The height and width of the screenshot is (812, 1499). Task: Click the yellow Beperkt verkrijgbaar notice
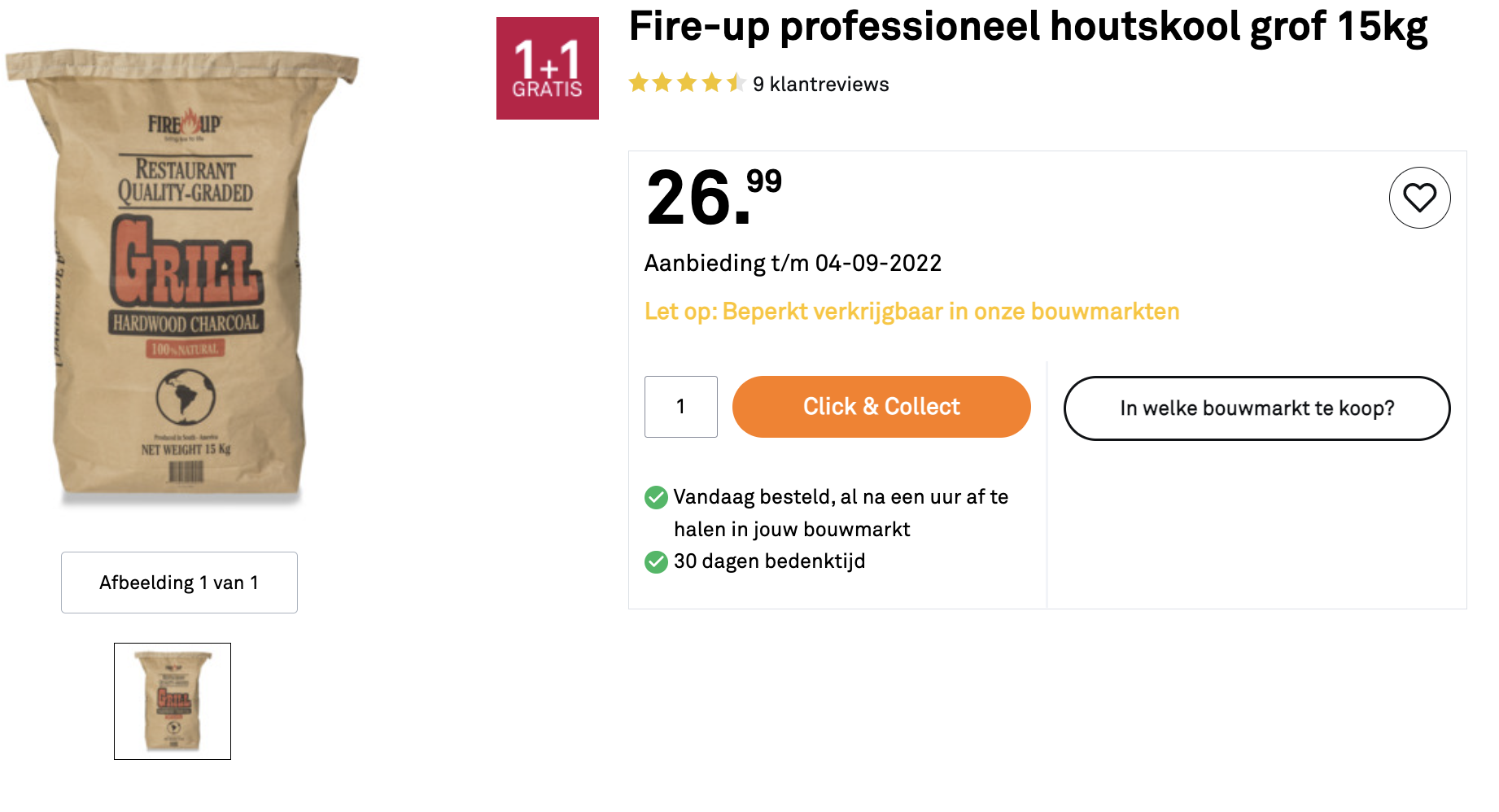pos(911,312)
